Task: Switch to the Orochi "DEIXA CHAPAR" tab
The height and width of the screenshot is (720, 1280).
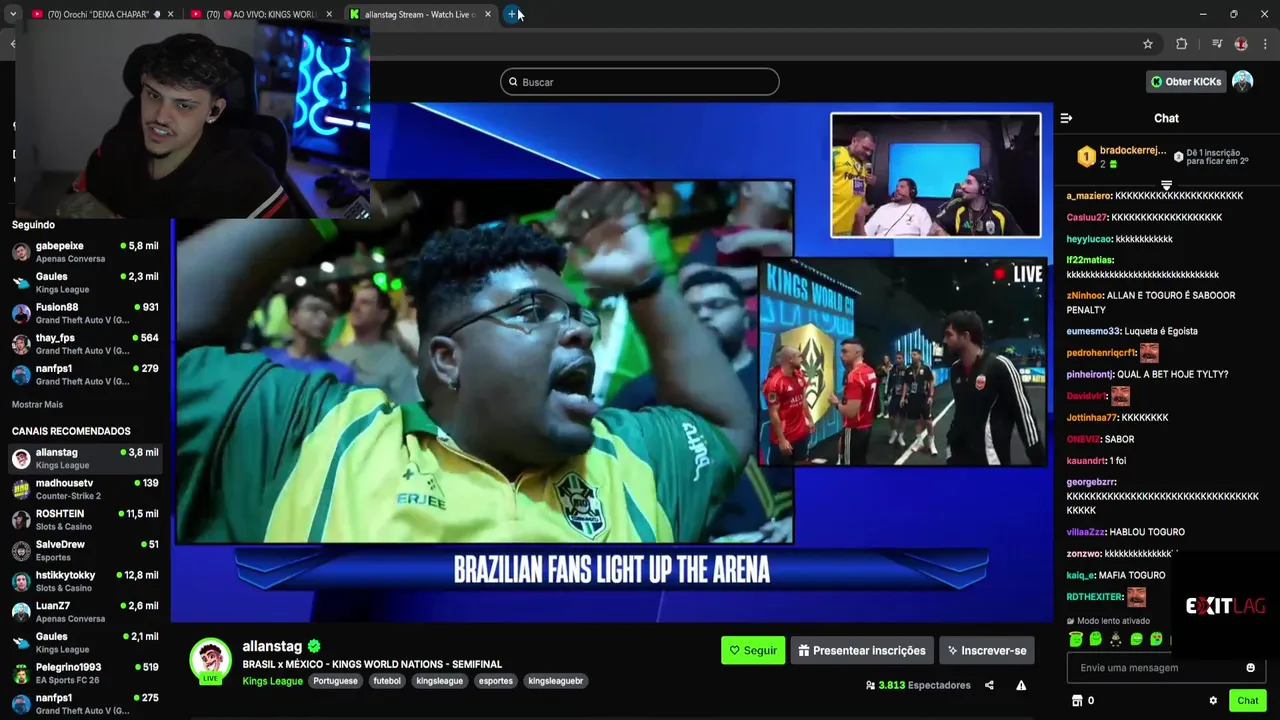Action: [104, 14]
